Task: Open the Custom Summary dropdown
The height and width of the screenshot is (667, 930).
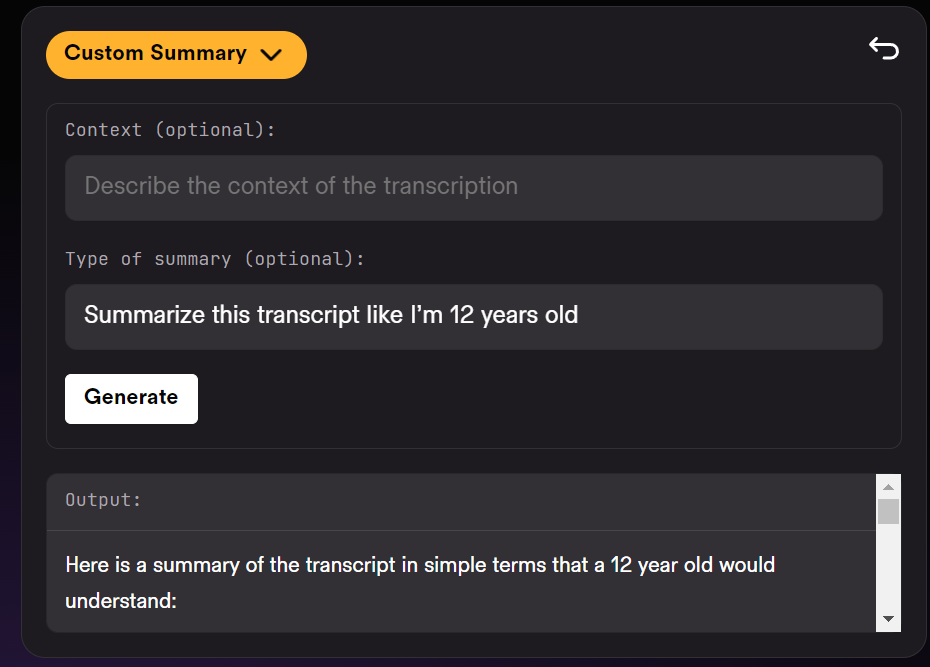Action: pyautogui.click(x=176, y=54)
